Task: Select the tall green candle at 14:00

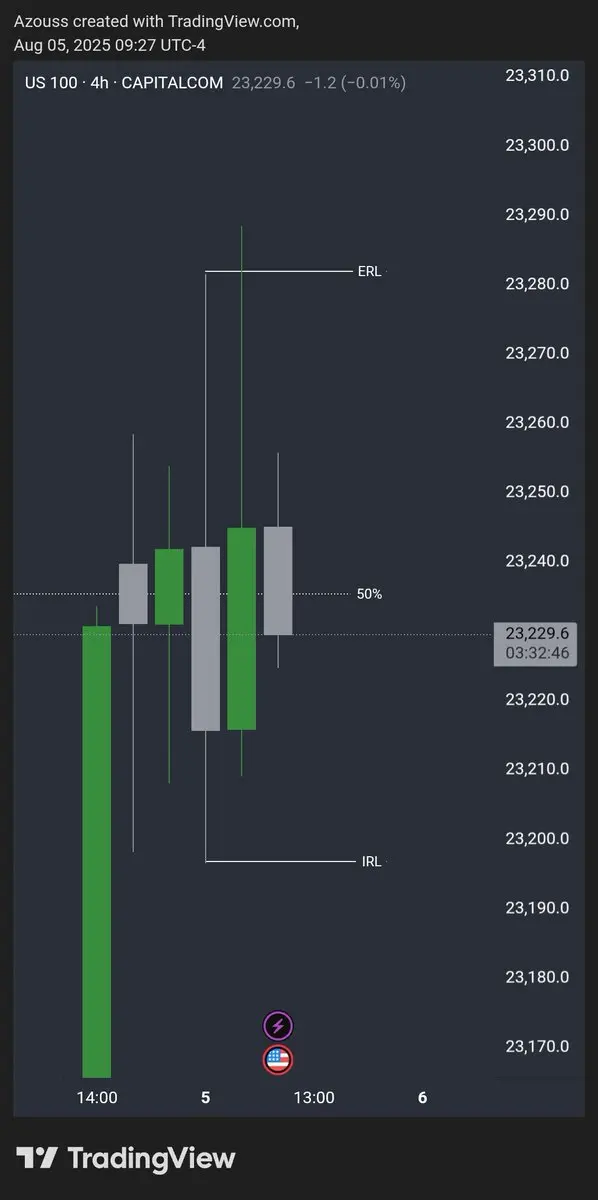Action: tap(97, 852)
